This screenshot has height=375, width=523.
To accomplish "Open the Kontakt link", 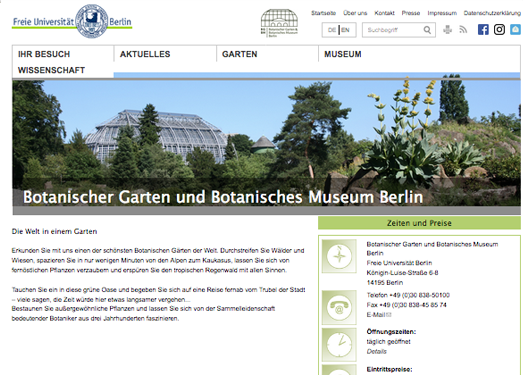I will [x=384, y=13].
